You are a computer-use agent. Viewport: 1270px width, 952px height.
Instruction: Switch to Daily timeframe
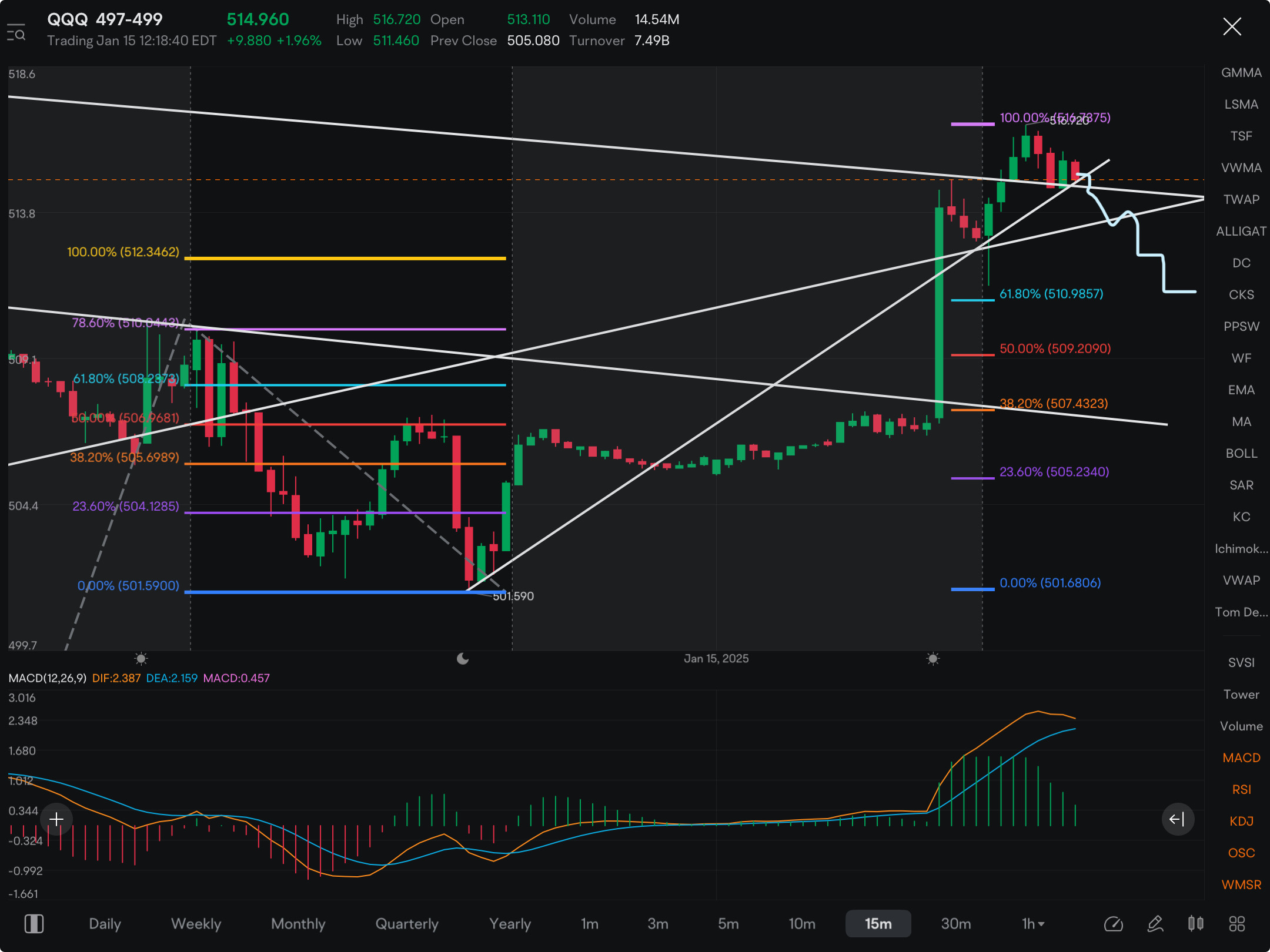pyautogui.click(x=105, y=924)
